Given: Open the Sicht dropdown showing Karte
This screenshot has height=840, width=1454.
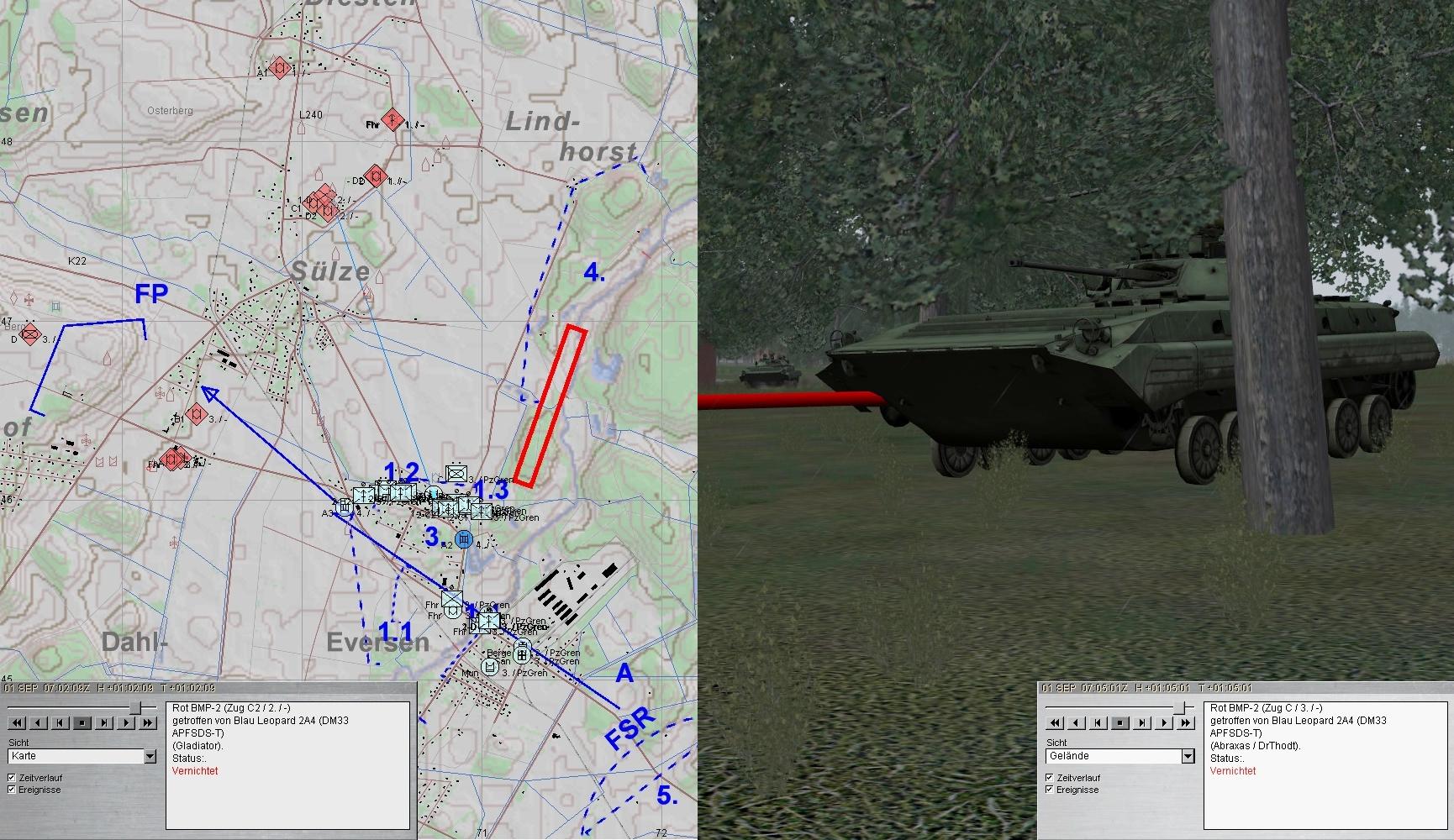Looking at the screenshot, I should point(150,757).
